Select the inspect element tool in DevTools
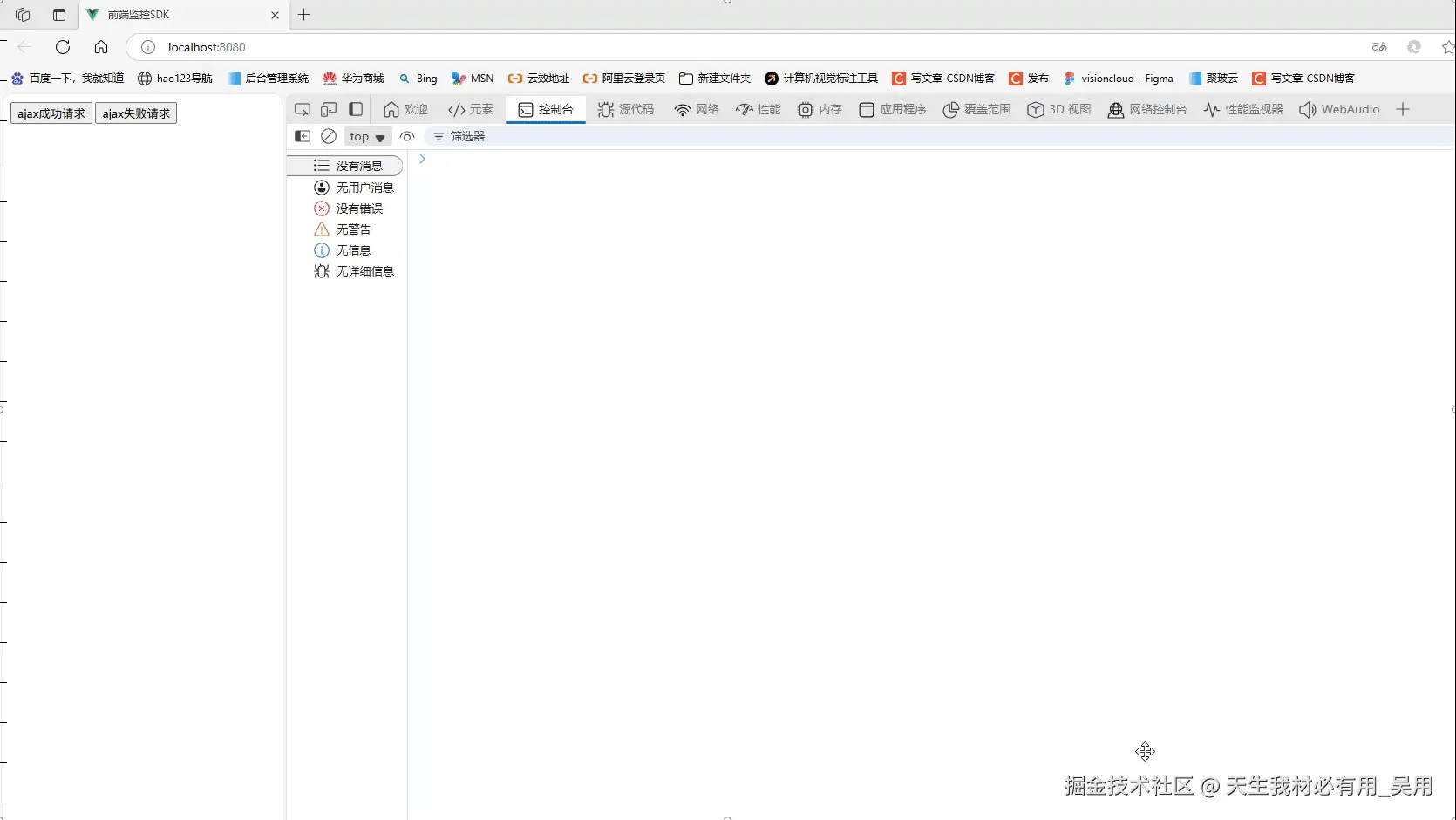This screenshot has height=820, width=1456. point(303,109)
